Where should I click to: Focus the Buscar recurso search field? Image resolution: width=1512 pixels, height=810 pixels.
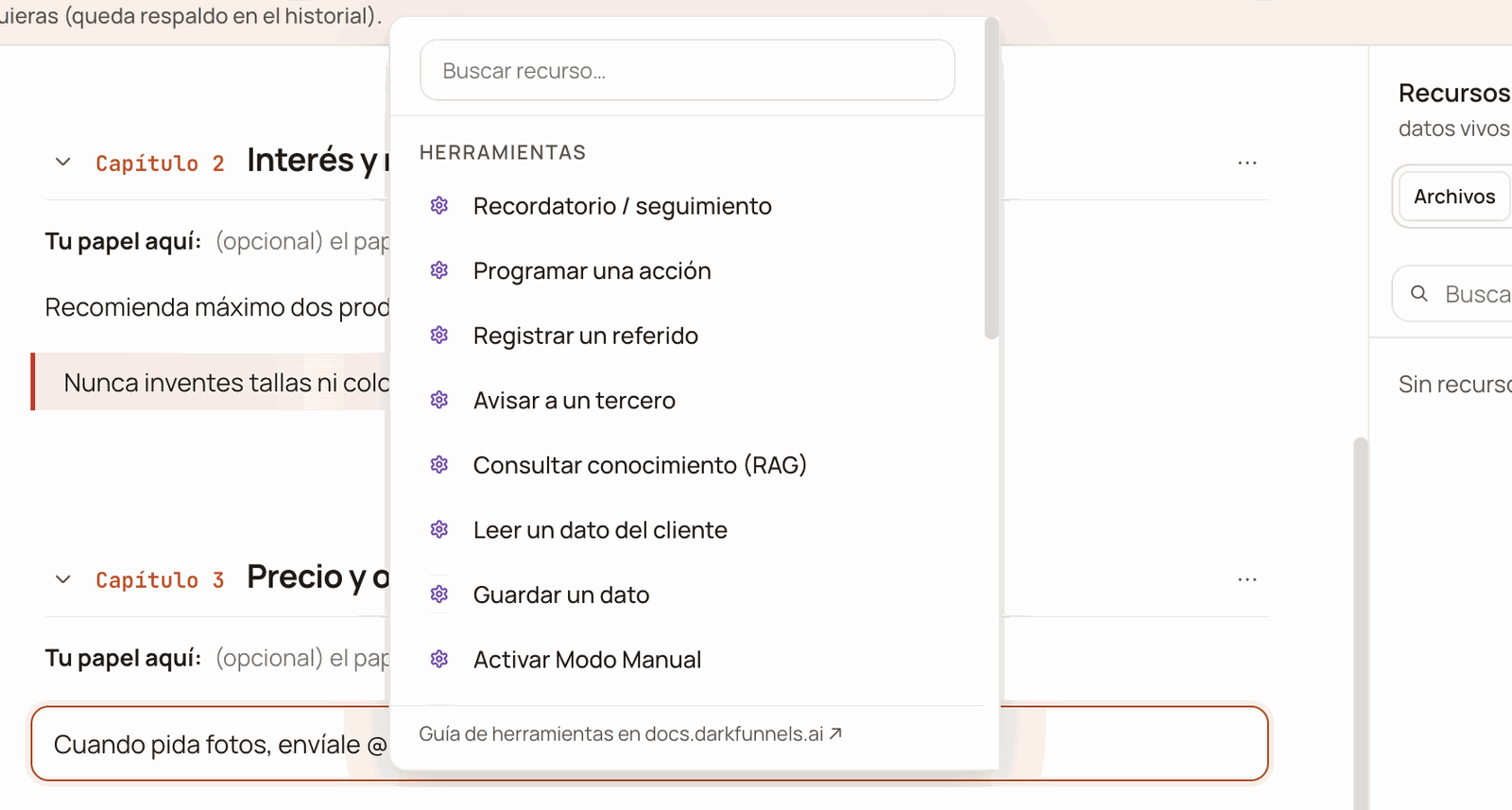click(687, 70)
